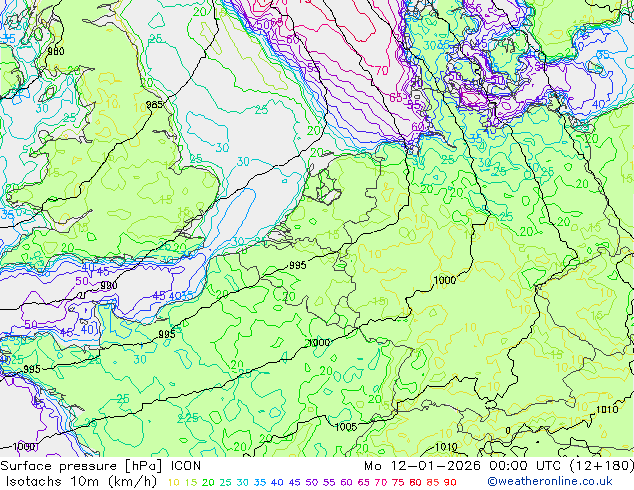This screenshot has width=634, height=490.
Task: Click the 1005 isobar label
Action: 346,427
